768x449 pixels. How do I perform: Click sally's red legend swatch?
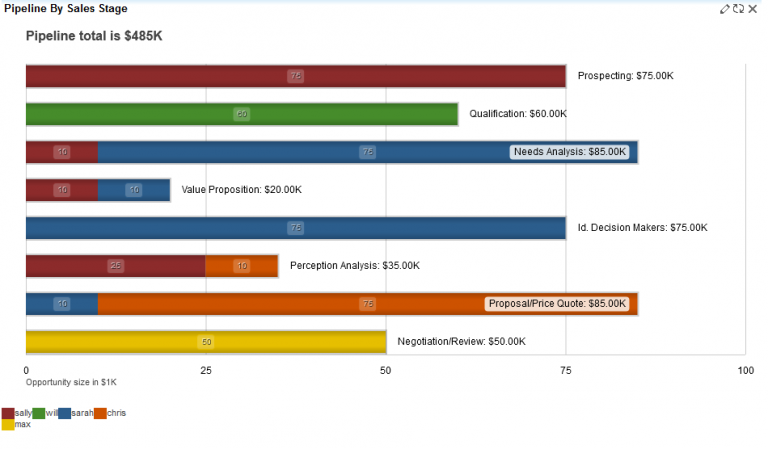tap(8, 413)
